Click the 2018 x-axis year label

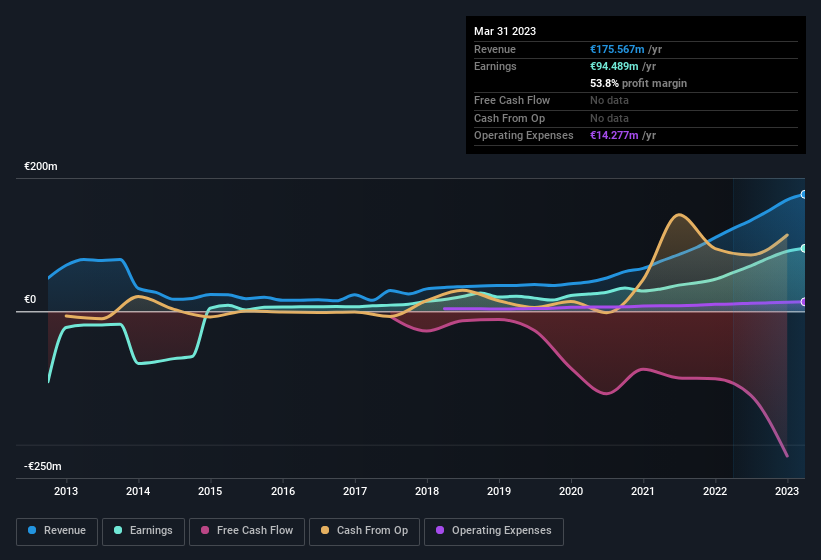427,491
